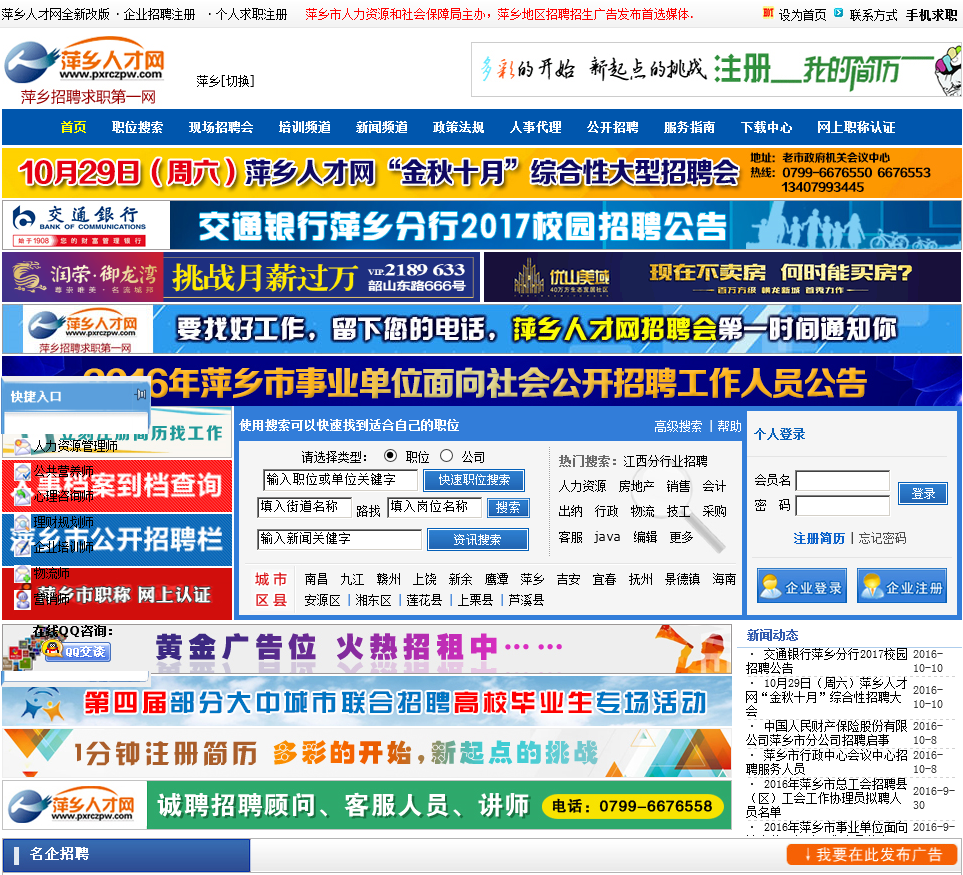This screenshot has width=963, height=875.
Task: Click the 搜索 button beside 岗位名称 field
Action: pos(508,507)
